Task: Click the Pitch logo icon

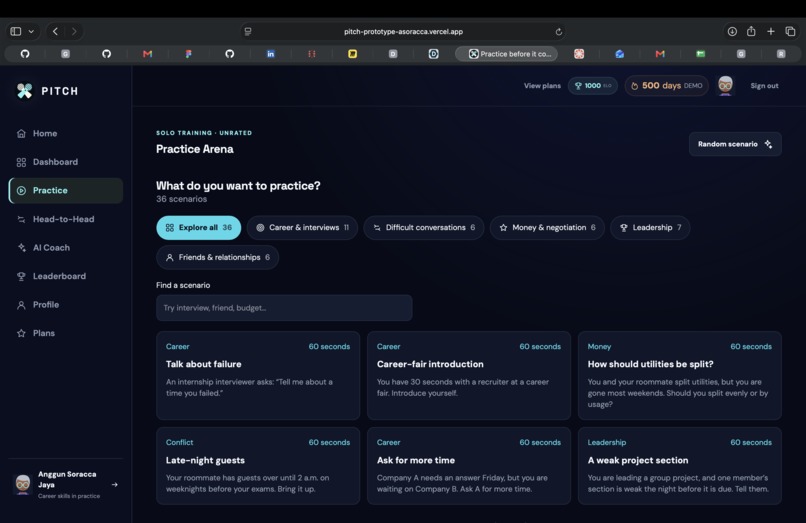Action: coord(24,91)
